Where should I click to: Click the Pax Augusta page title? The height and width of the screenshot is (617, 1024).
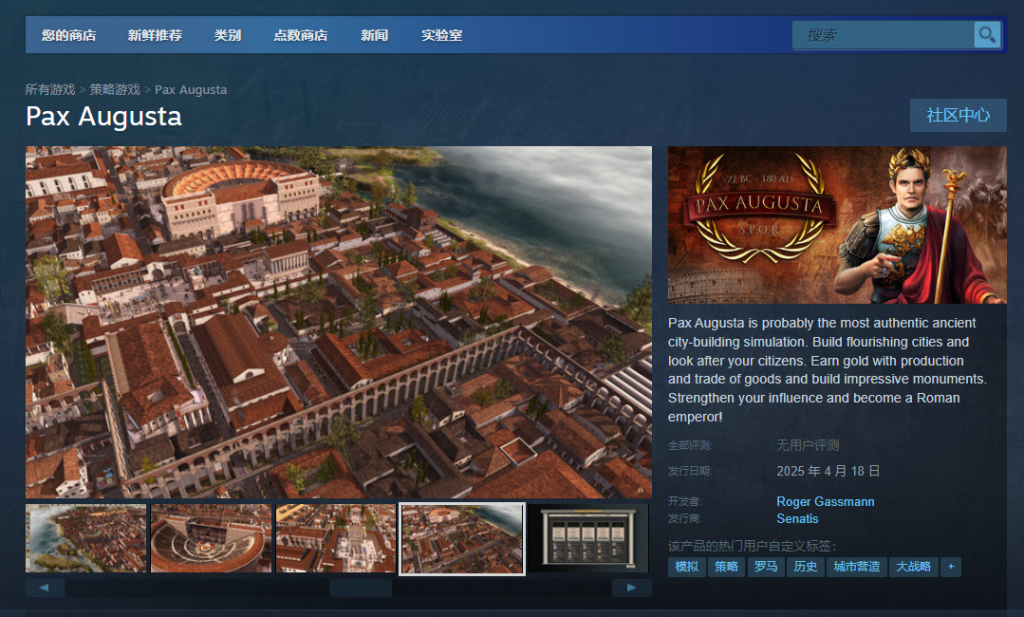(104, 117)
